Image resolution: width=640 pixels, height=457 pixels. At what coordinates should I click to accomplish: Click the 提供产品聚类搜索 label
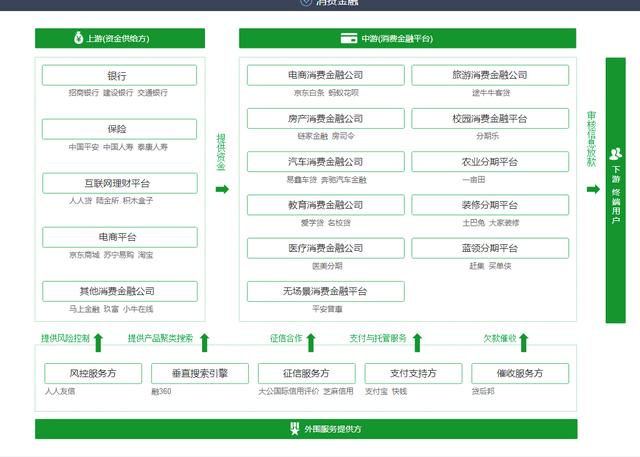click(x=160, y=338)
